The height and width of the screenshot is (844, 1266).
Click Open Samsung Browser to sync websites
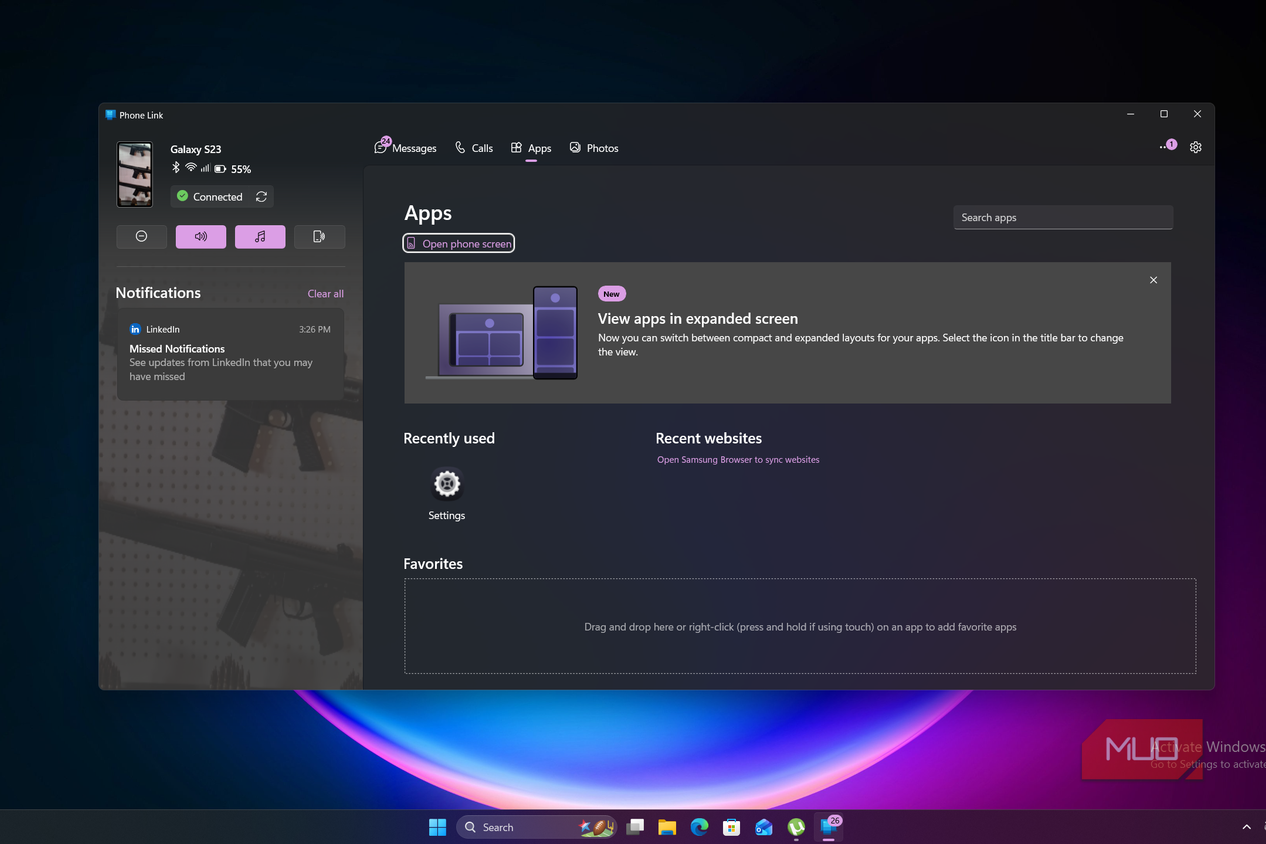738,460
